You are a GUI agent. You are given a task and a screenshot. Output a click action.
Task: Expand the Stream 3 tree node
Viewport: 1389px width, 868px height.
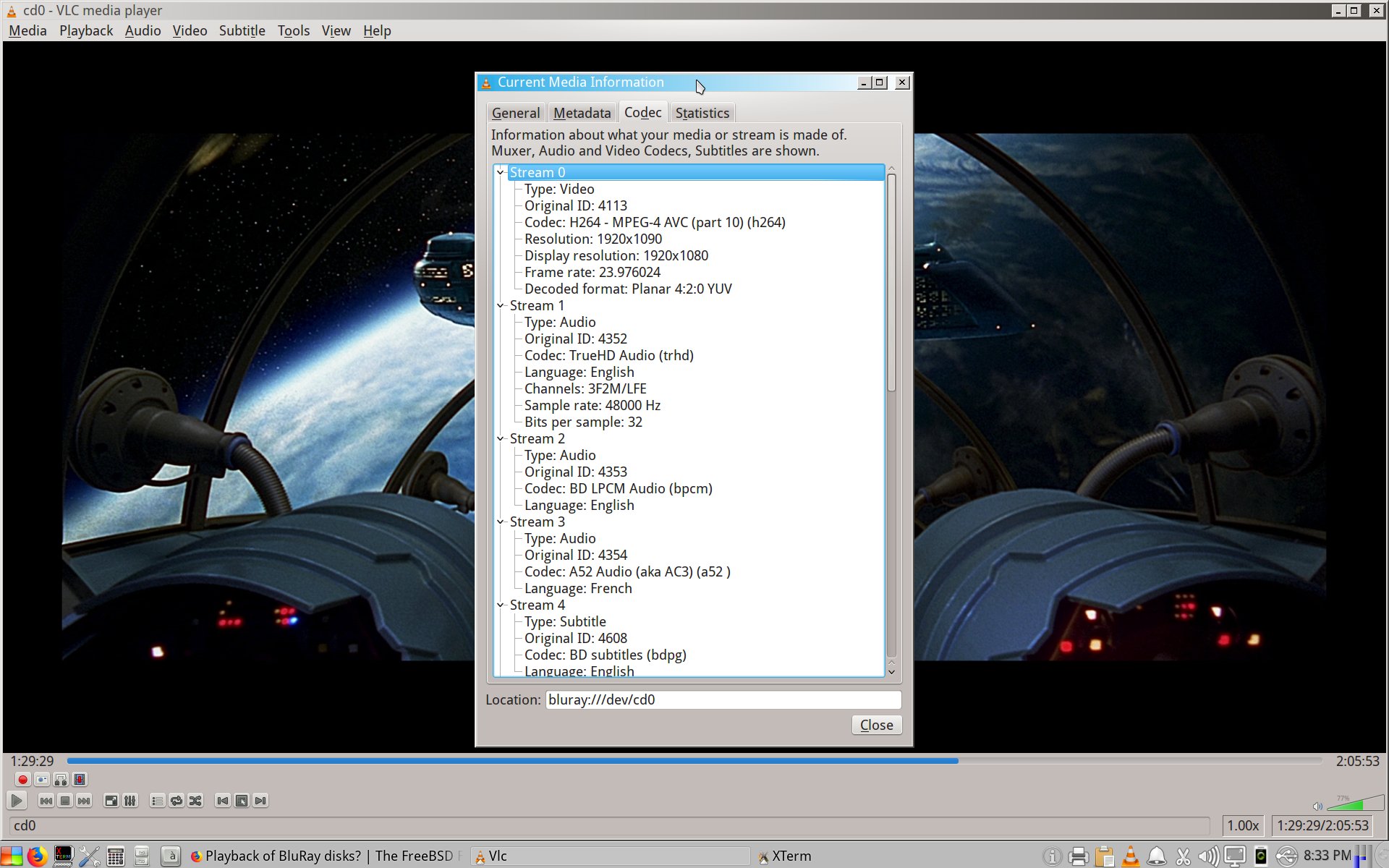pyautogui.click(x=500, y=522)
